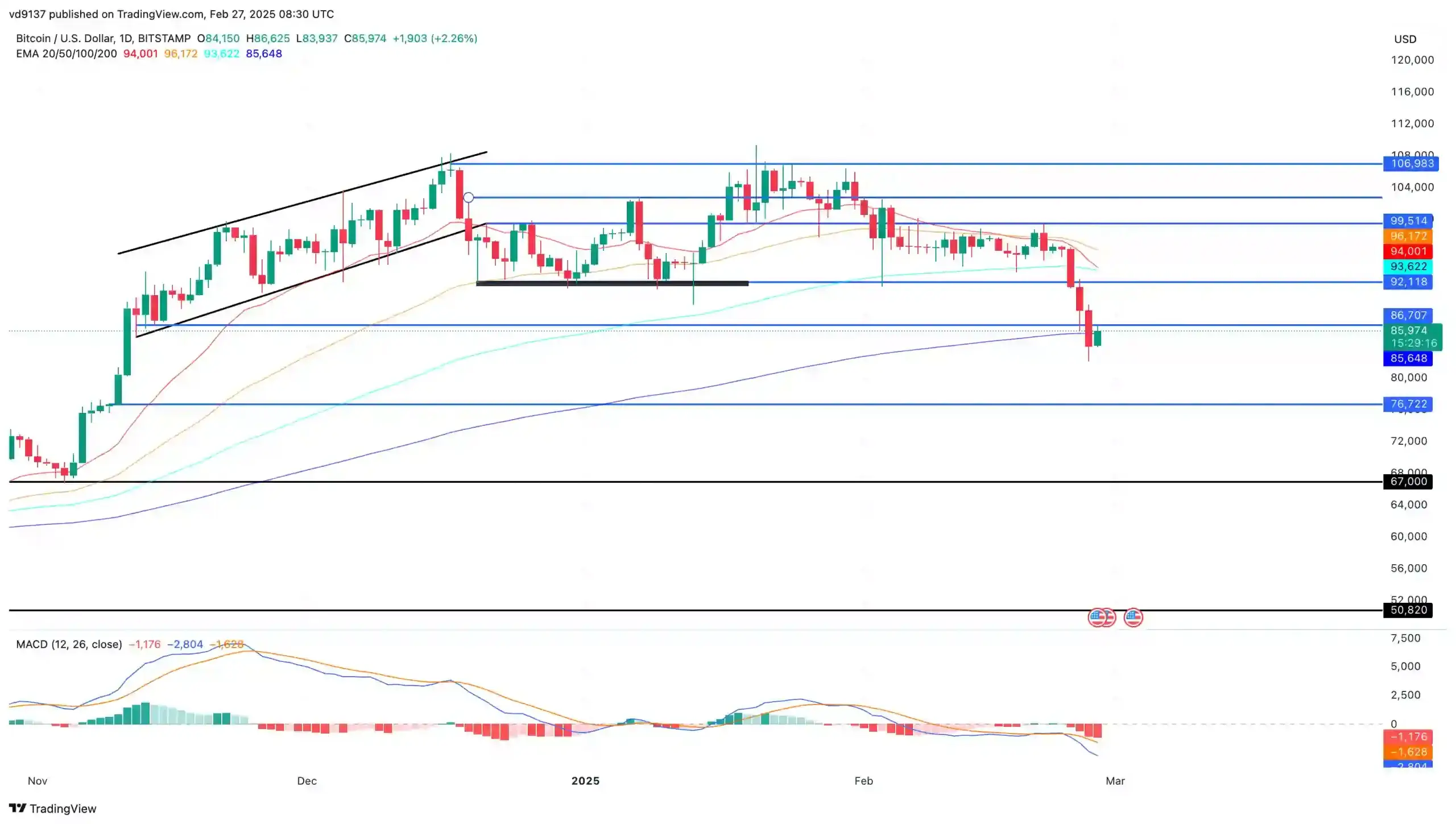Click the MACD (12, 26, close) indicator label

pyautogui.click(x=69, y=644)
